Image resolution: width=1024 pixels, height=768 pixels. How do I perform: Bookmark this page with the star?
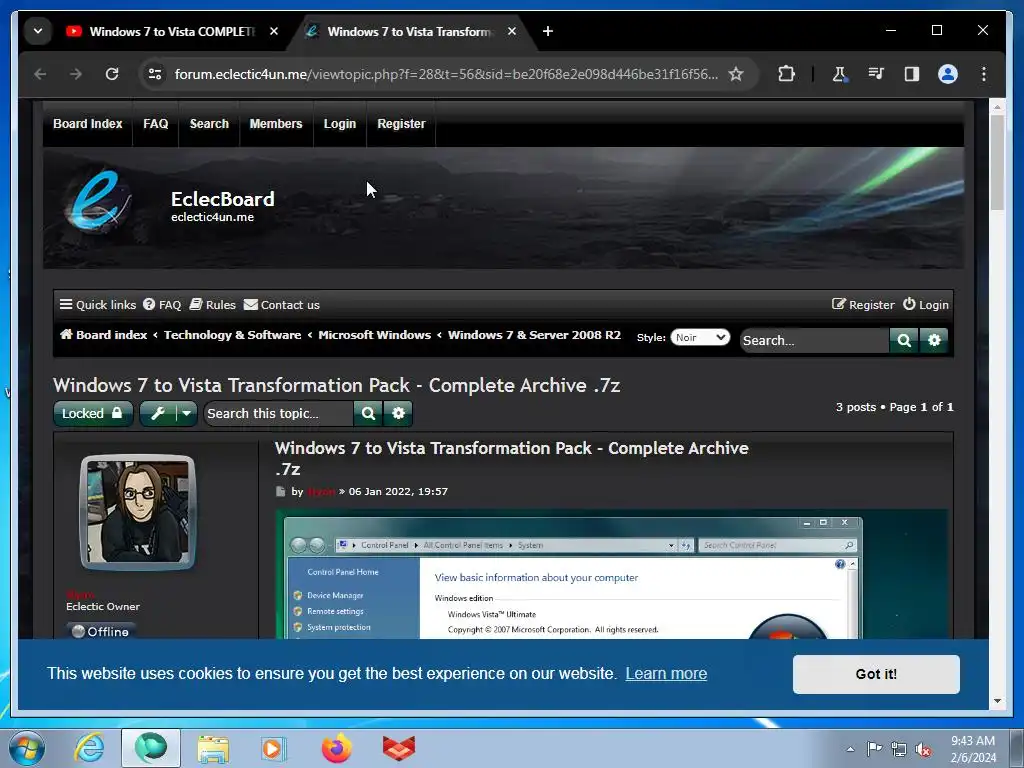tap(736, 74)
